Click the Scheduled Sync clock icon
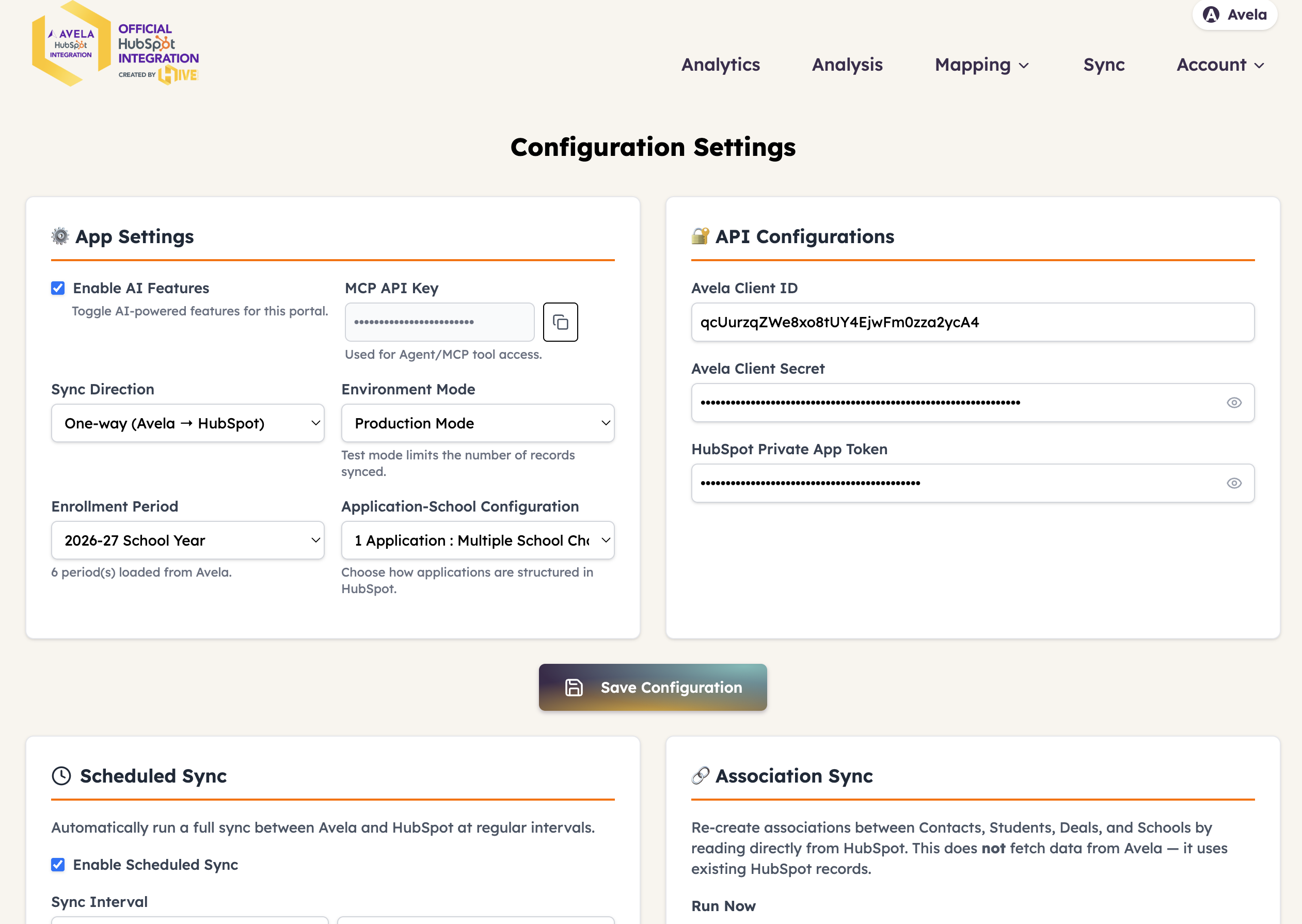 click(x=61, y=775)
